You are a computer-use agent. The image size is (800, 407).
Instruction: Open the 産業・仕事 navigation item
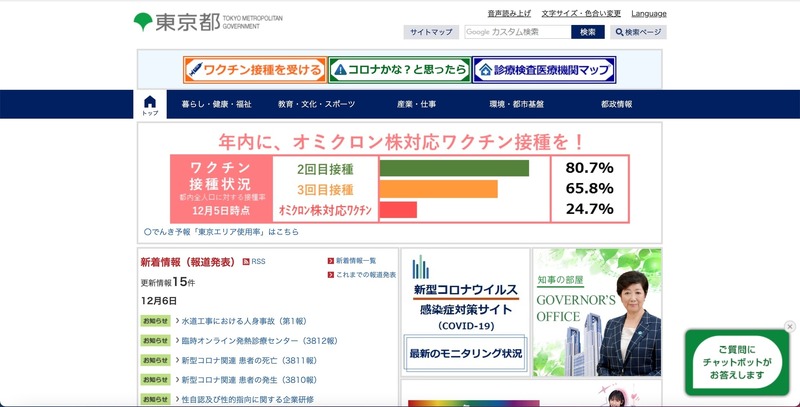[x=416, y=105]
